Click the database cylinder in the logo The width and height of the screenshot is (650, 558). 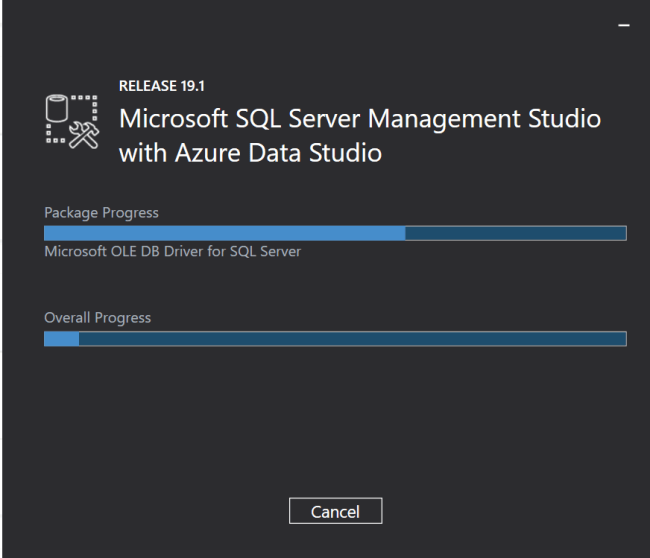(x=59, y=109)
